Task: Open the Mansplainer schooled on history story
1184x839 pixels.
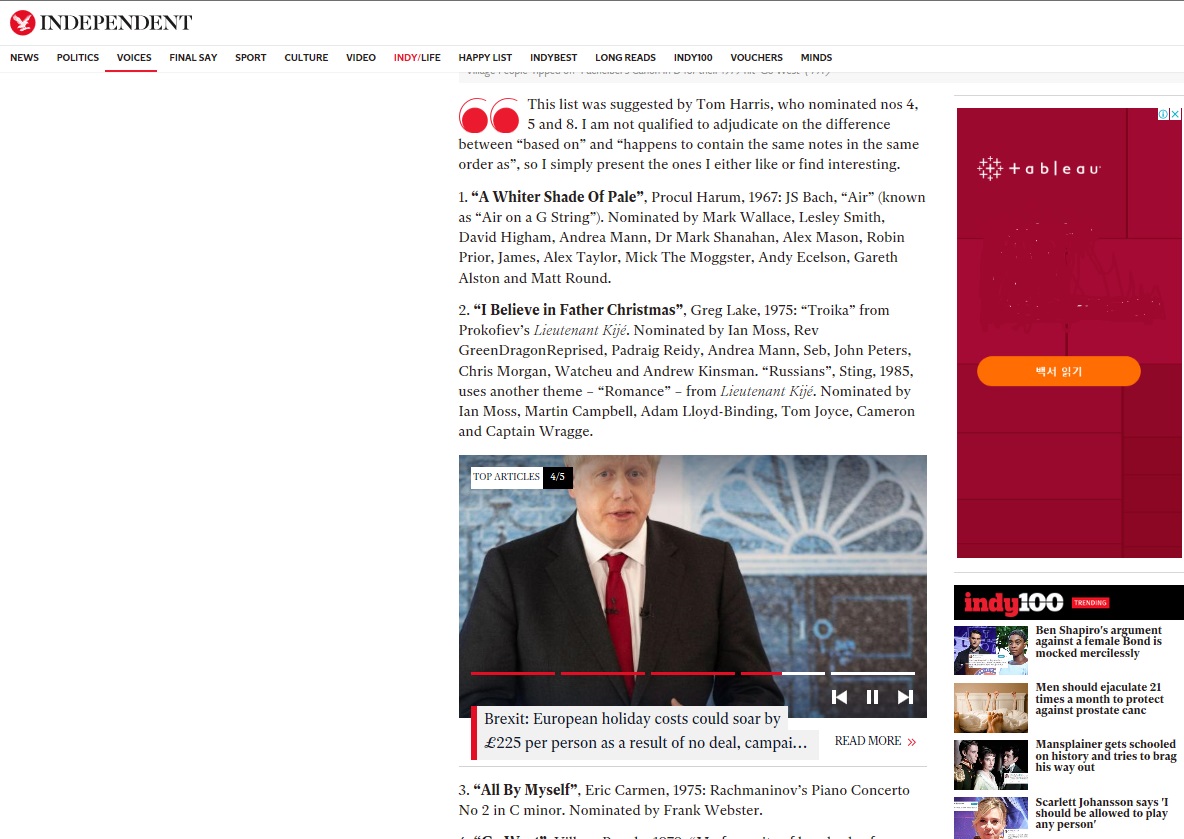Action: click(1105, 756)
